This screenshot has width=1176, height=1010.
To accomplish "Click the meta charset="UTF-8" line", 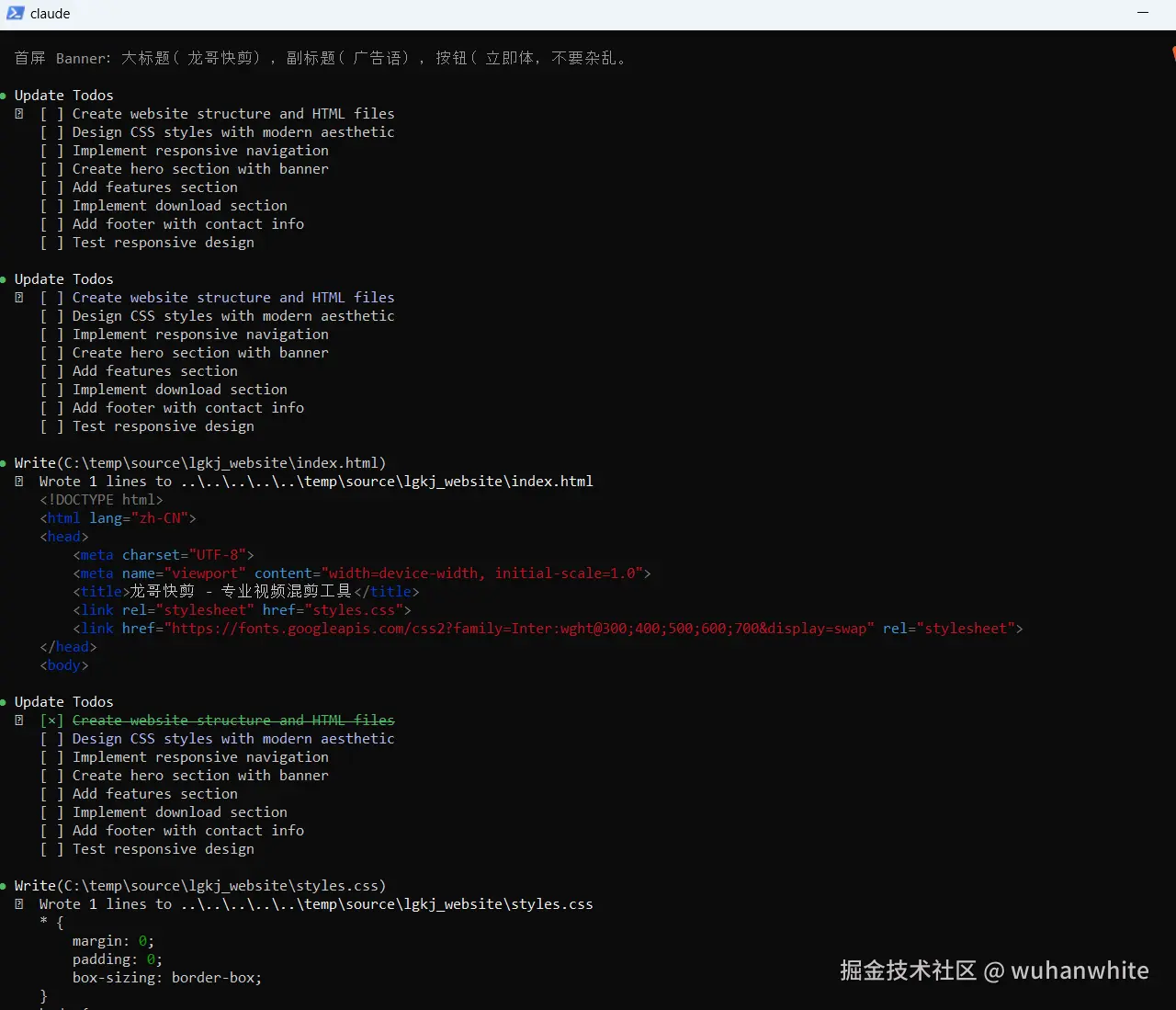I will (x=164, y=555).
